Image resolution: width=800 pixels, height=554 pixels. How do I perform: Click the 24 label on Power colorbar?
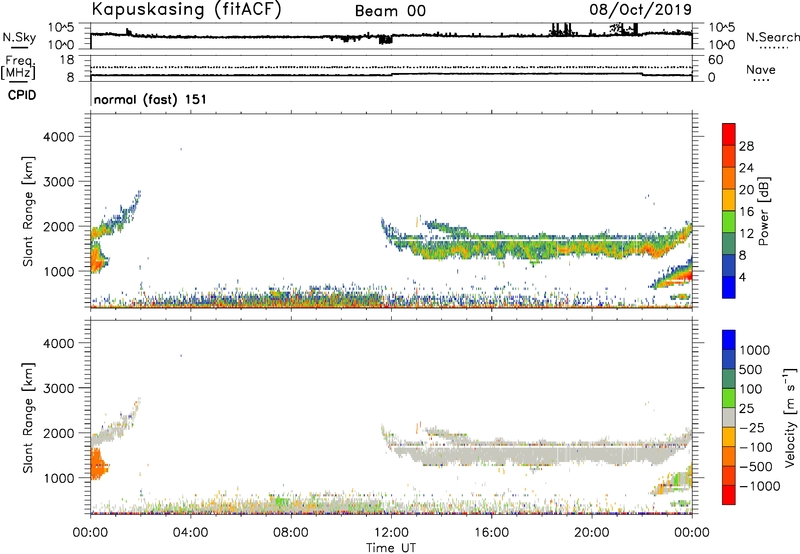coord(746,168)
